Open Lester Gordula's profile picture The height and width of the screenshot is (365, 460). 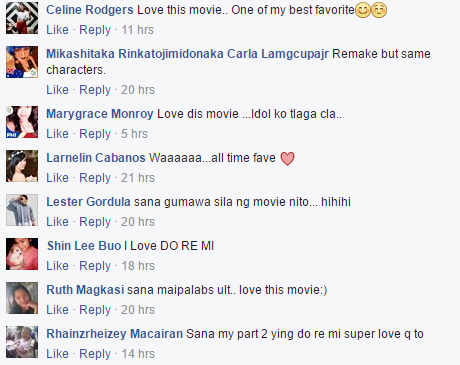[22, 210]
